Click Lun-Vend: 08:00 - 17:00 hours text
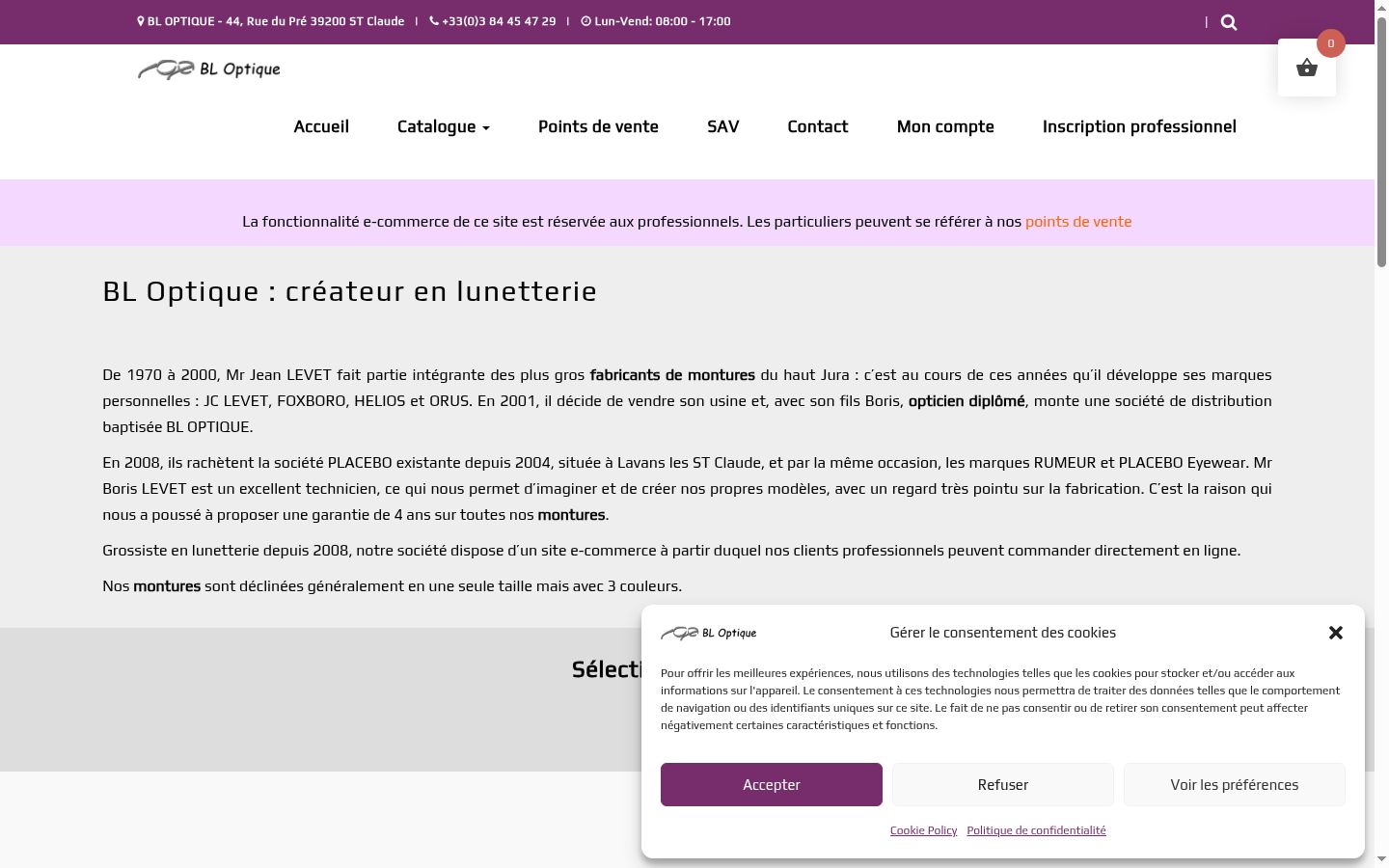1389x868 pixels. pyautogui.click(x=663, y=21)
